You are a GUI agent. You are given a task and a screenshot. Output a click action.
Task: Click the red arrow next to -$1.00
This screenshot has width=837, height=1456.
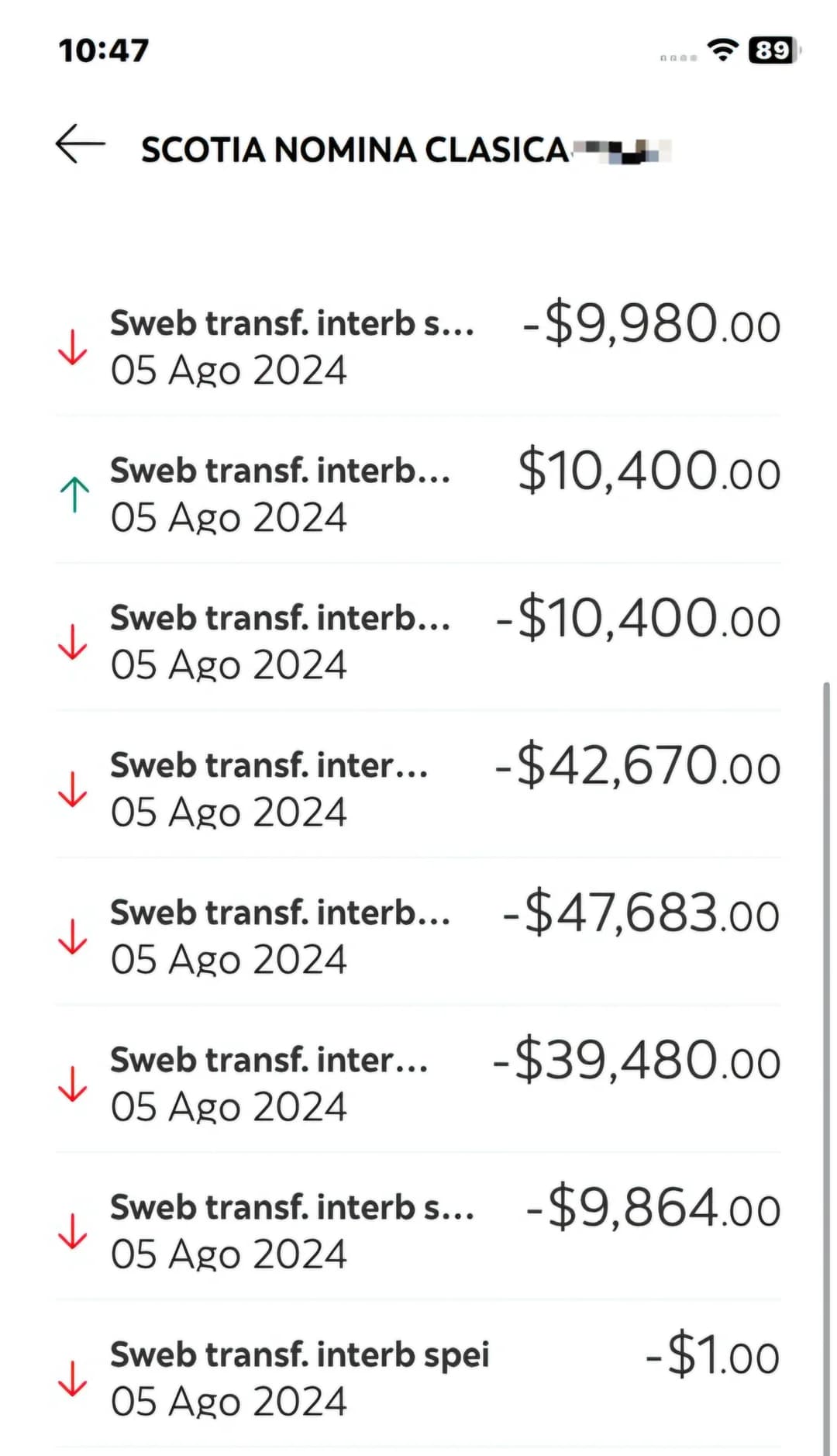tap(73, 1378)
